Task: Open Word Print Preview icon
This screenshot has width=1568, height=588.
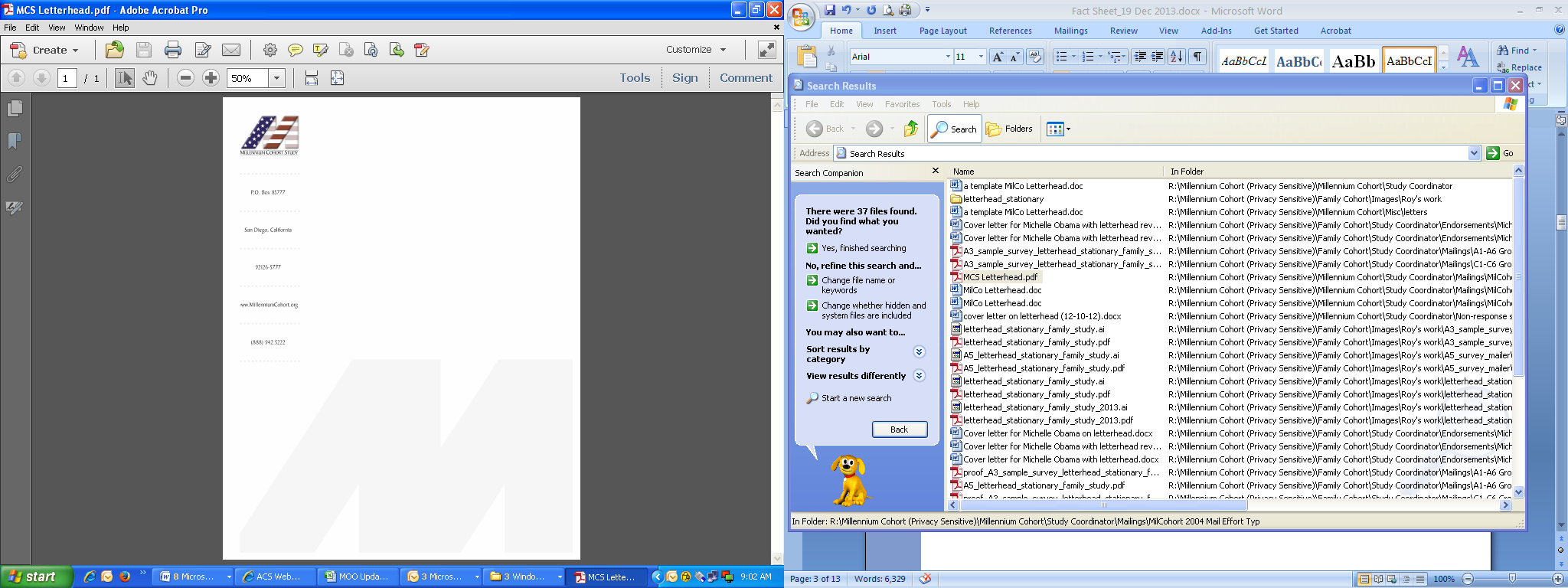Action: 888,10
